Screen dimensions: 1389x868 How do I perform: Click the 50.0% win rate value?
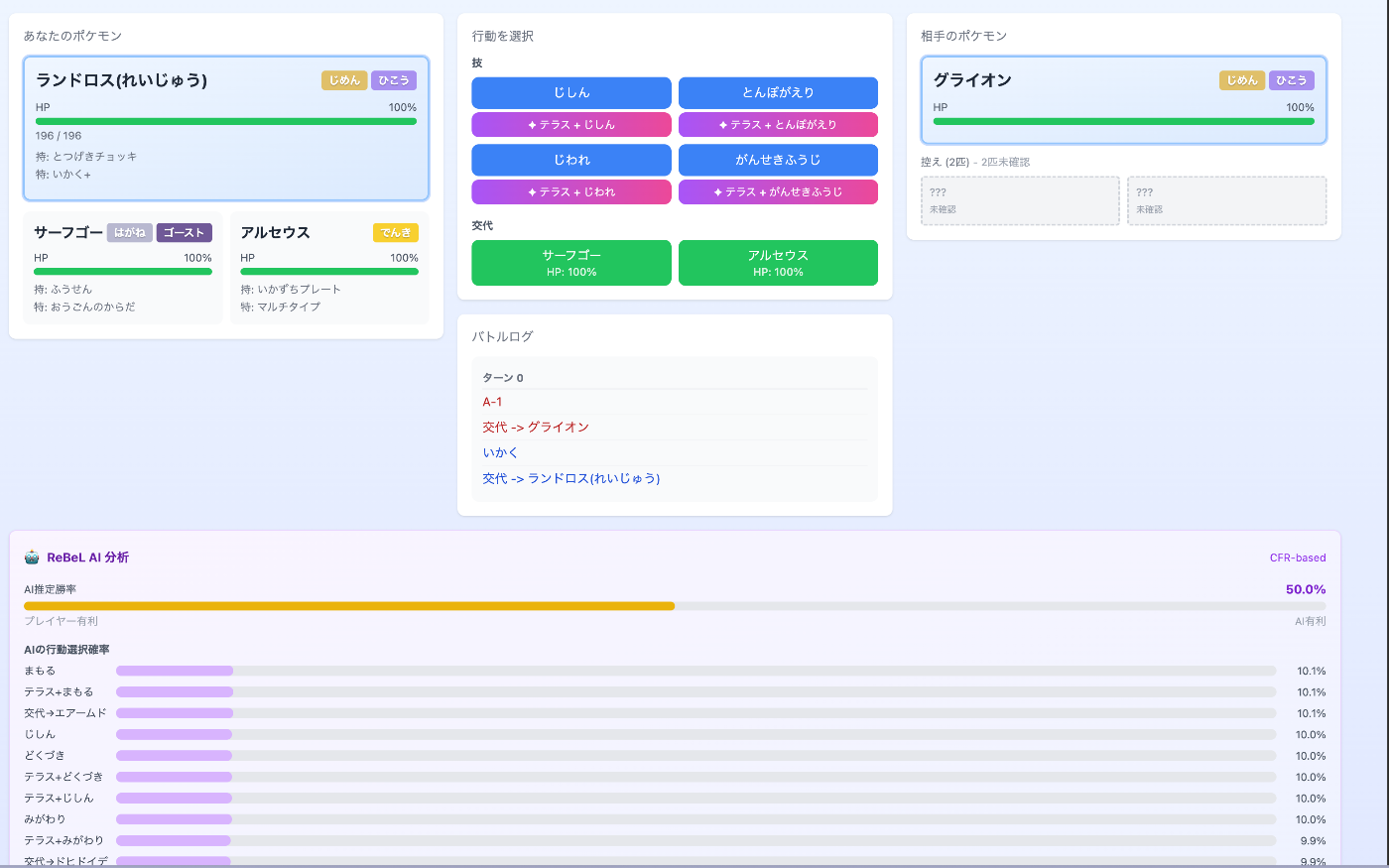(1306, 589)
